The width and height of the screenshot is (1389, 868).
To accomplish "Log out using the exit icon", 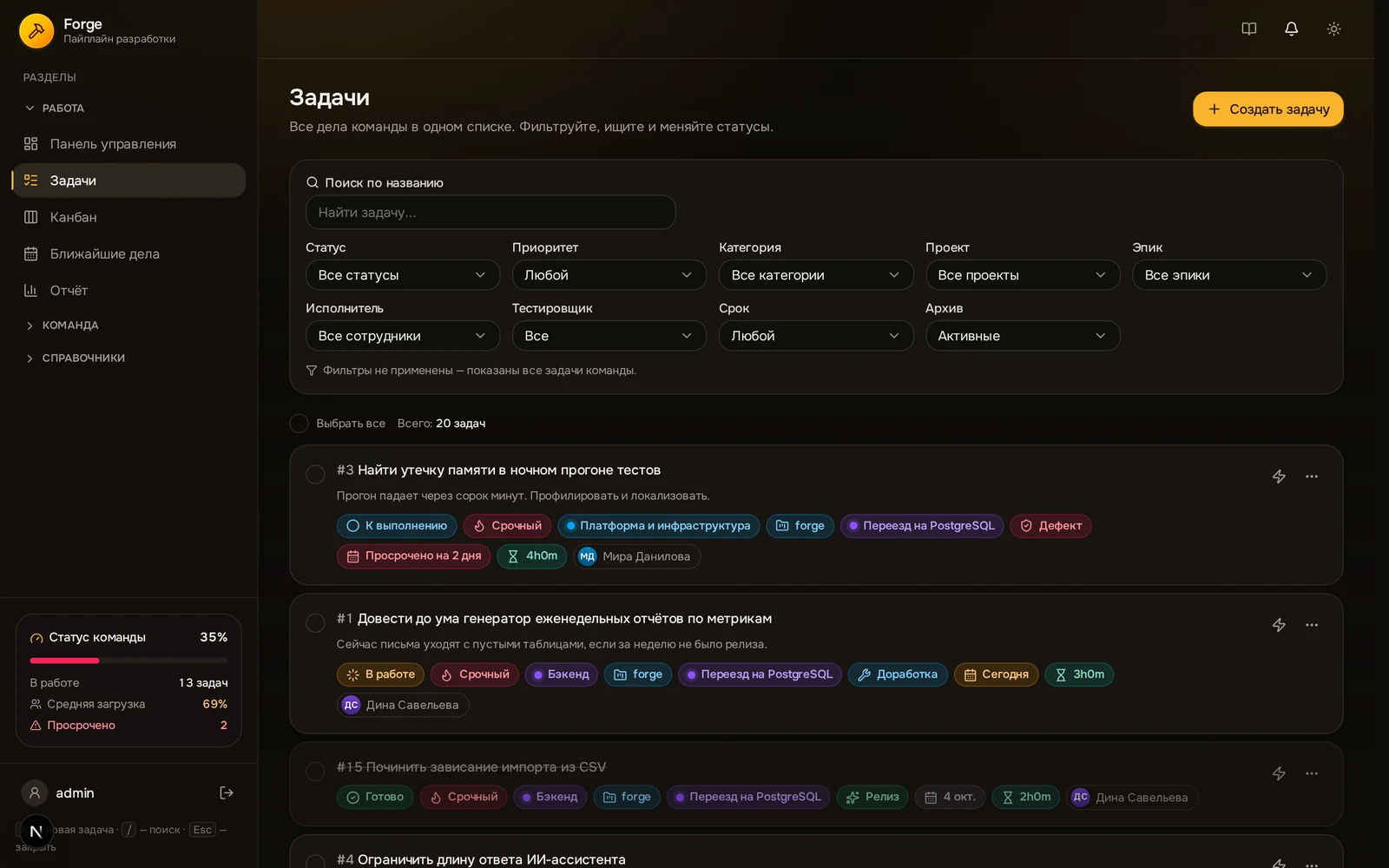I will (x=227, y=792).
